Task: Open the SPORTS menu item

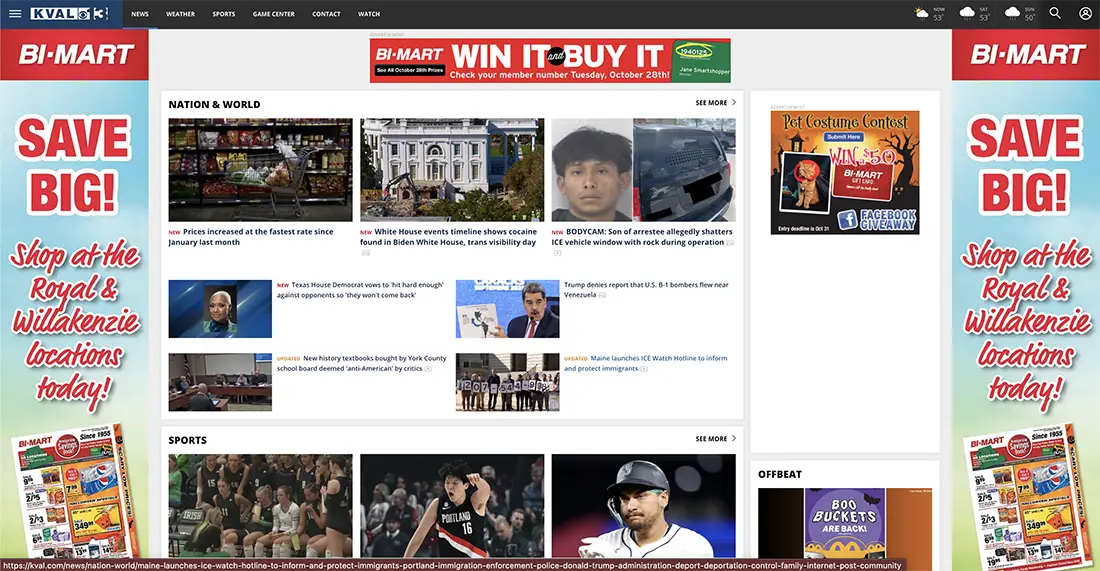Action: pyautogui.click(x=224, y=14)
